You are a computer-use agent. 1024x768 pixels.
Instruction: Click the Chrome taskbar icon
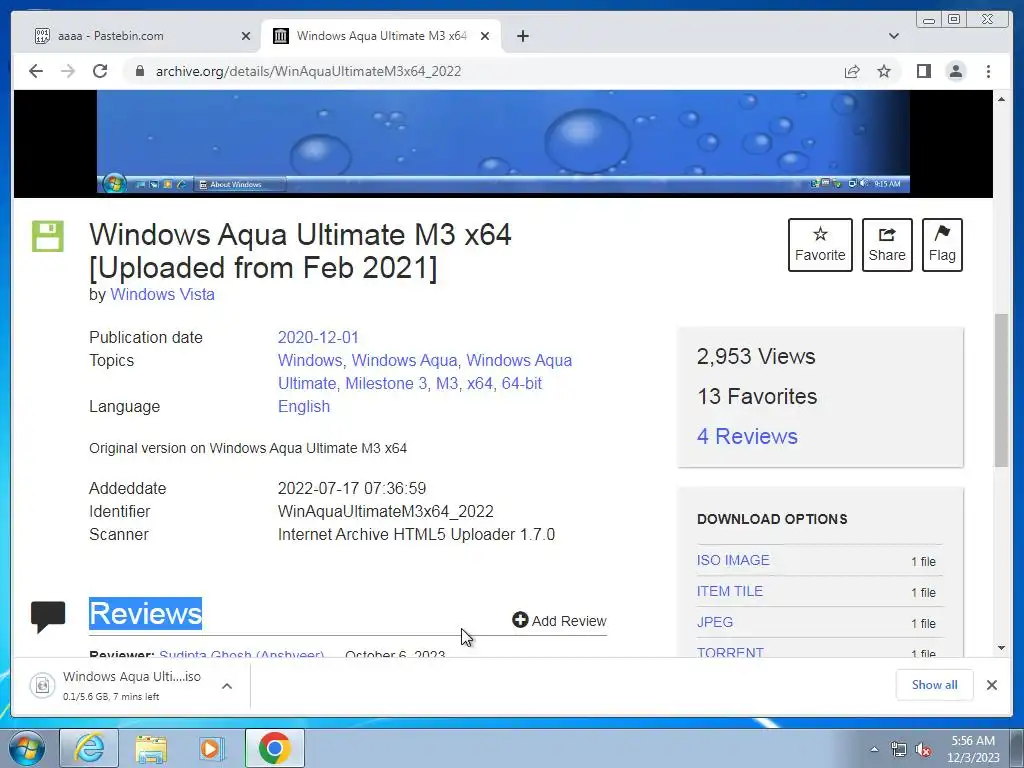[274, 748]
